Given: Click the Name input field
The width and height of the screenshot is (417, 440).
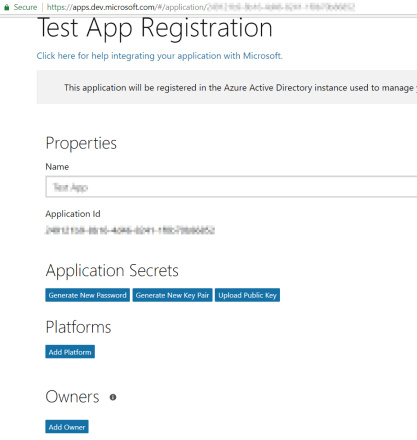Looking at the screenshot, I should click(x=231, y=187).
